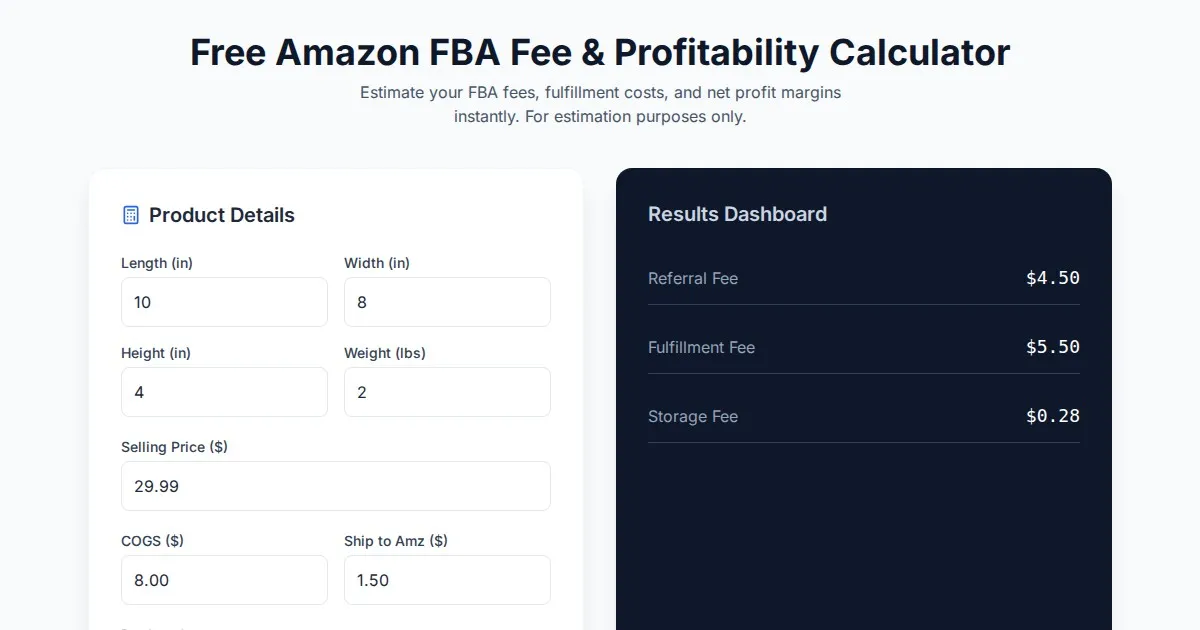
Task: Click the Selling Price input showing 29.99
Action: pos(335,486)
